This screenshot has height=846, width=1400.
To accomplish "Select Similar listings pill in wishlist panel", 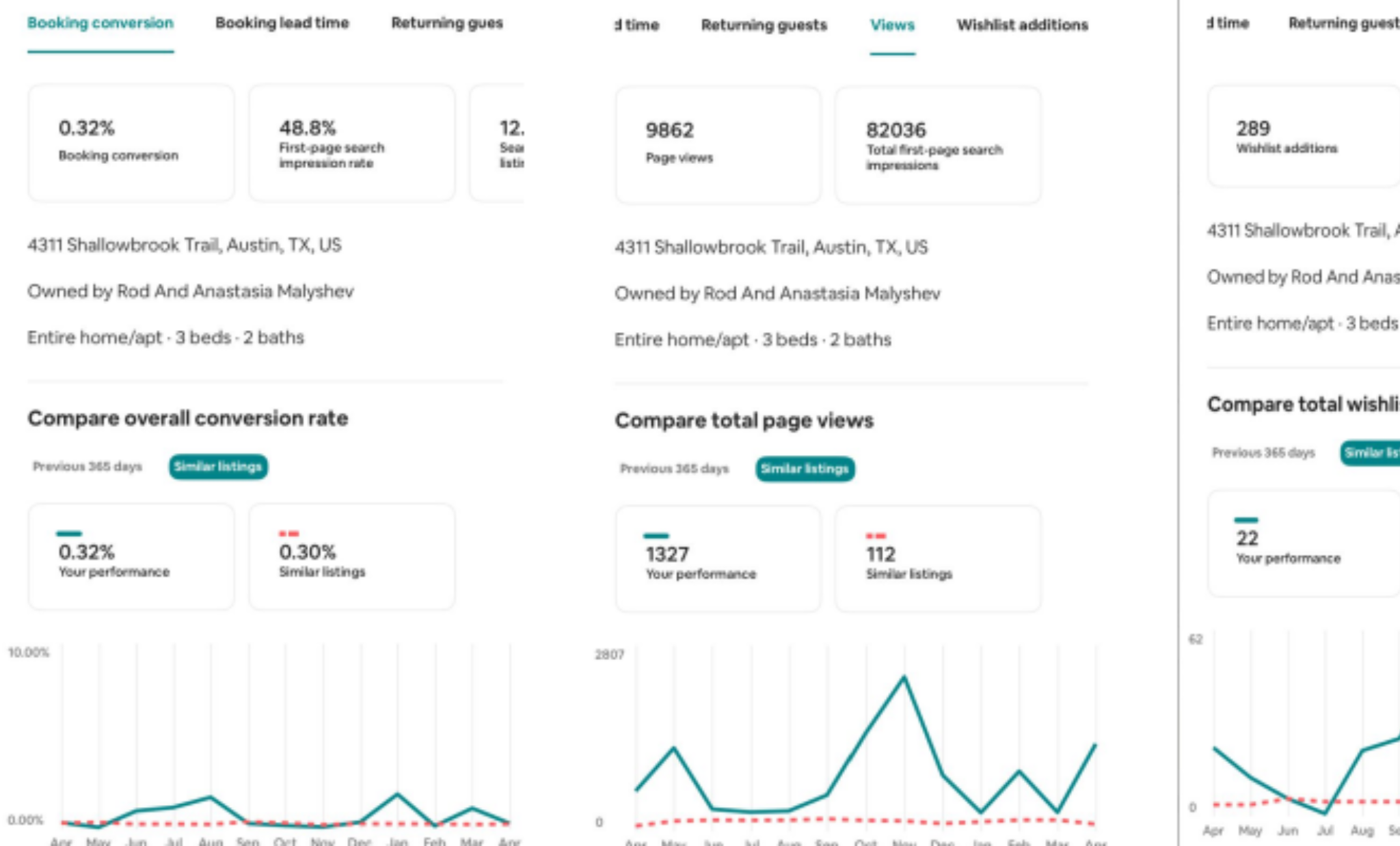I will pyautogui.click(x=1370, y=453).
